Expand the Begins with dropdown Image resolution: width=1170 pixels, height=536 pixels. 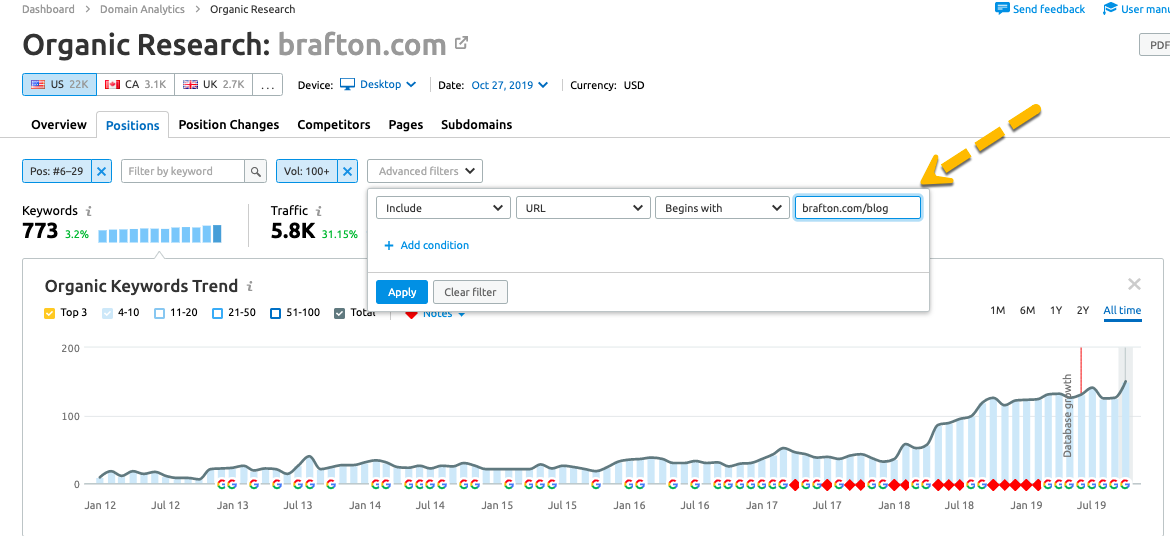pyautogui.click(x=721, y=208)
